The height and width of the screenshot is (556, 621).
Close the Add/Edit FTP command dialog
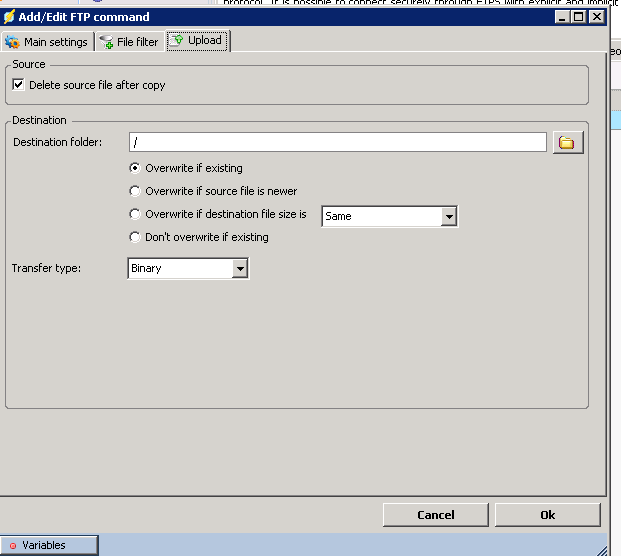(596, 17)
